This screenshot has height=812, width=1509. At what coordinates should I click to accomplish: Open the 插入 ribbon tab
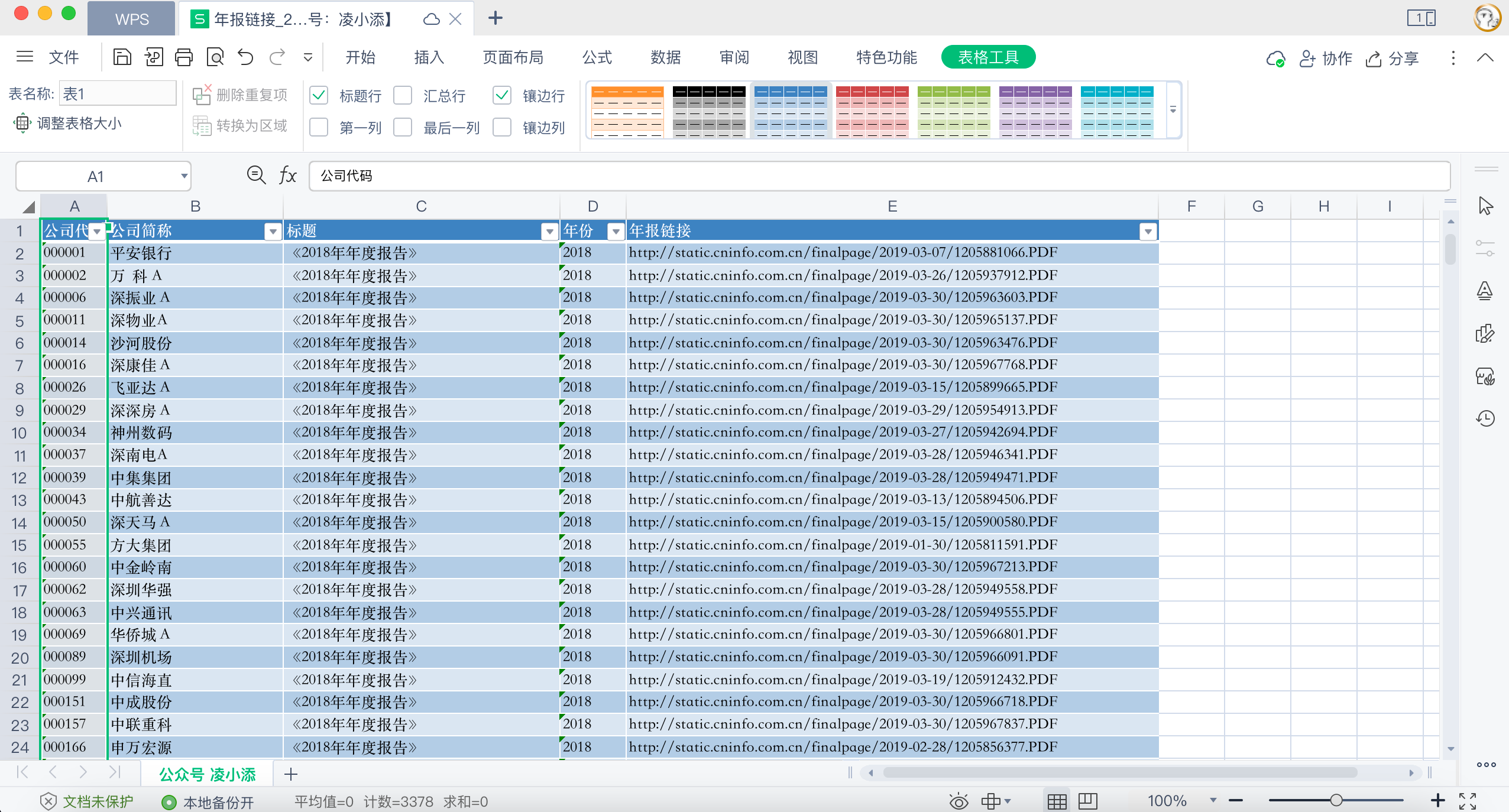tap(429, 57)
